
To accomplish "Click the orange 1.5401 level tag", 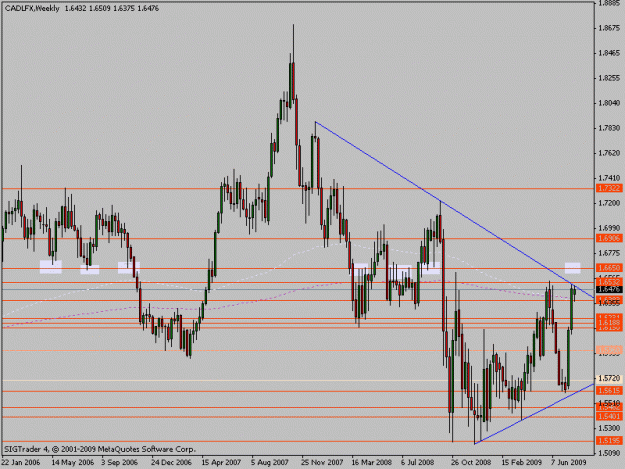I will coord(609,416).
